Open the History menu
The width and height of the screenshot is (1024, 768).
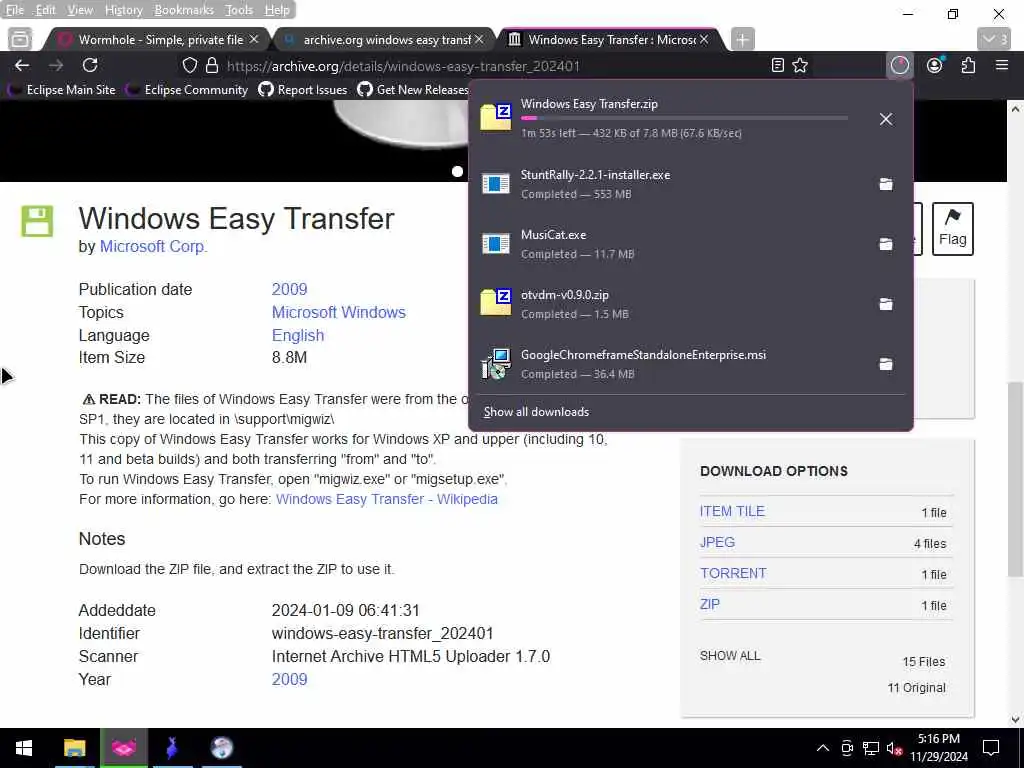tap(123, 10)
